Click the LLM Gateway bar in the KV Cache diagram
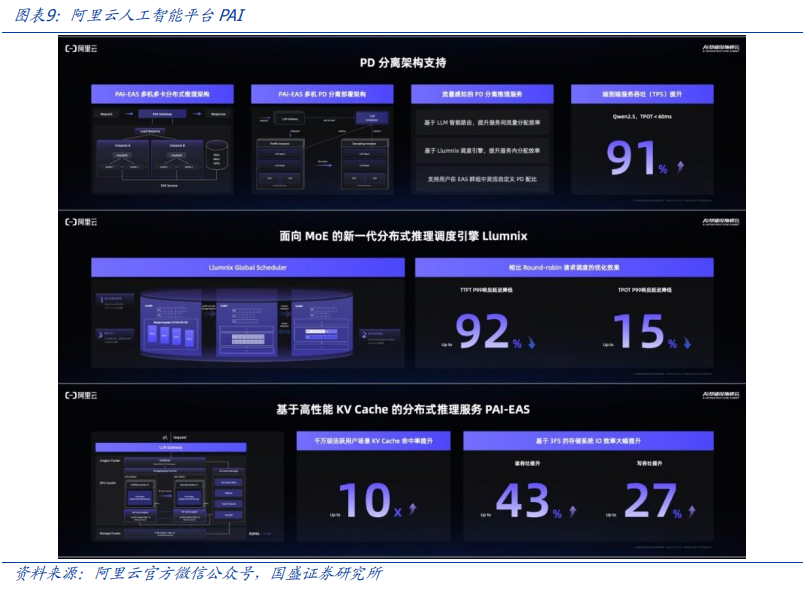809x594 pixels. [171, 447]
